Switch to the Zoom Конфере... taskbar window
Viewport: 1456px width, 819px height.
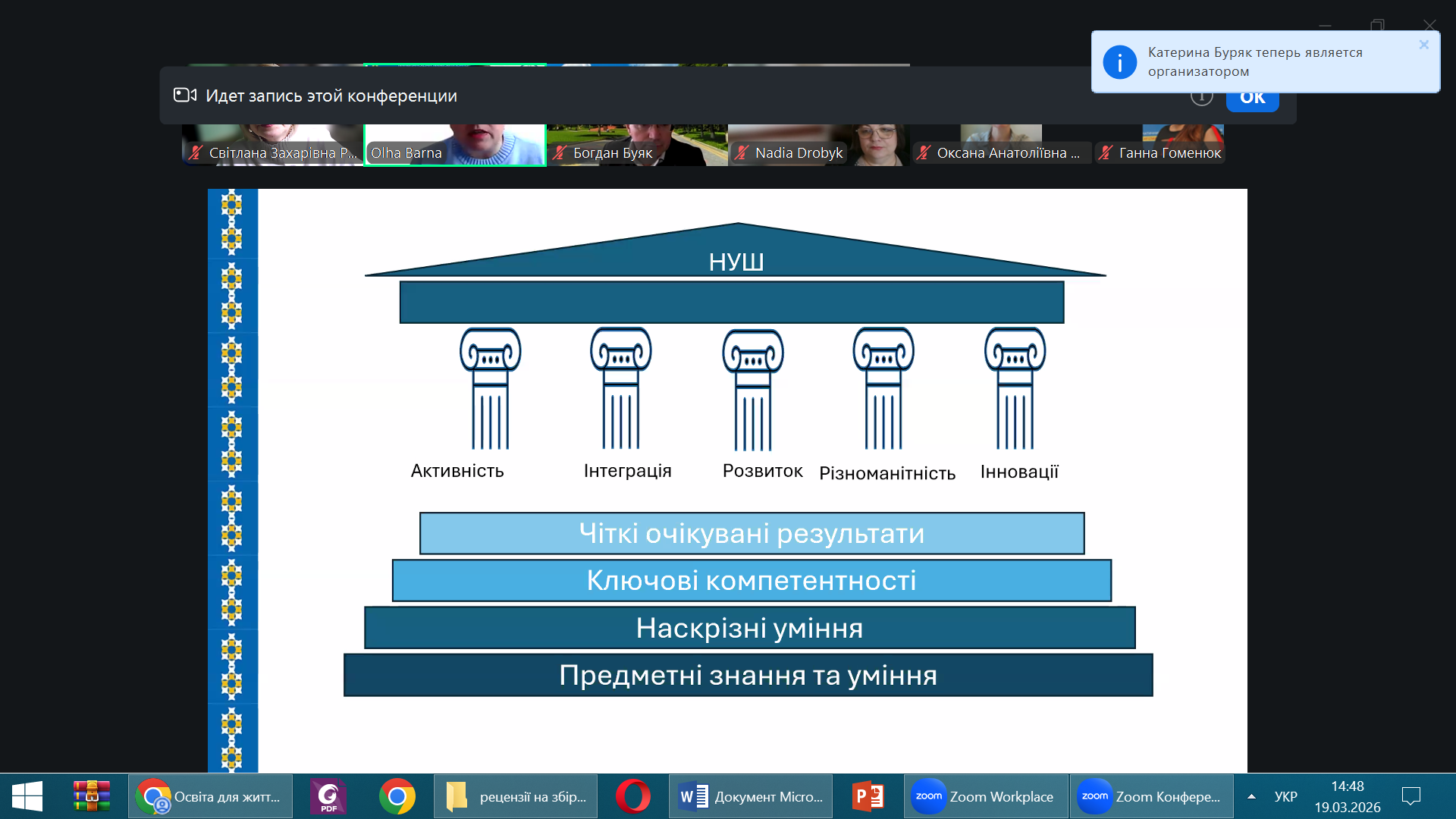click(x=1152, y=796)
